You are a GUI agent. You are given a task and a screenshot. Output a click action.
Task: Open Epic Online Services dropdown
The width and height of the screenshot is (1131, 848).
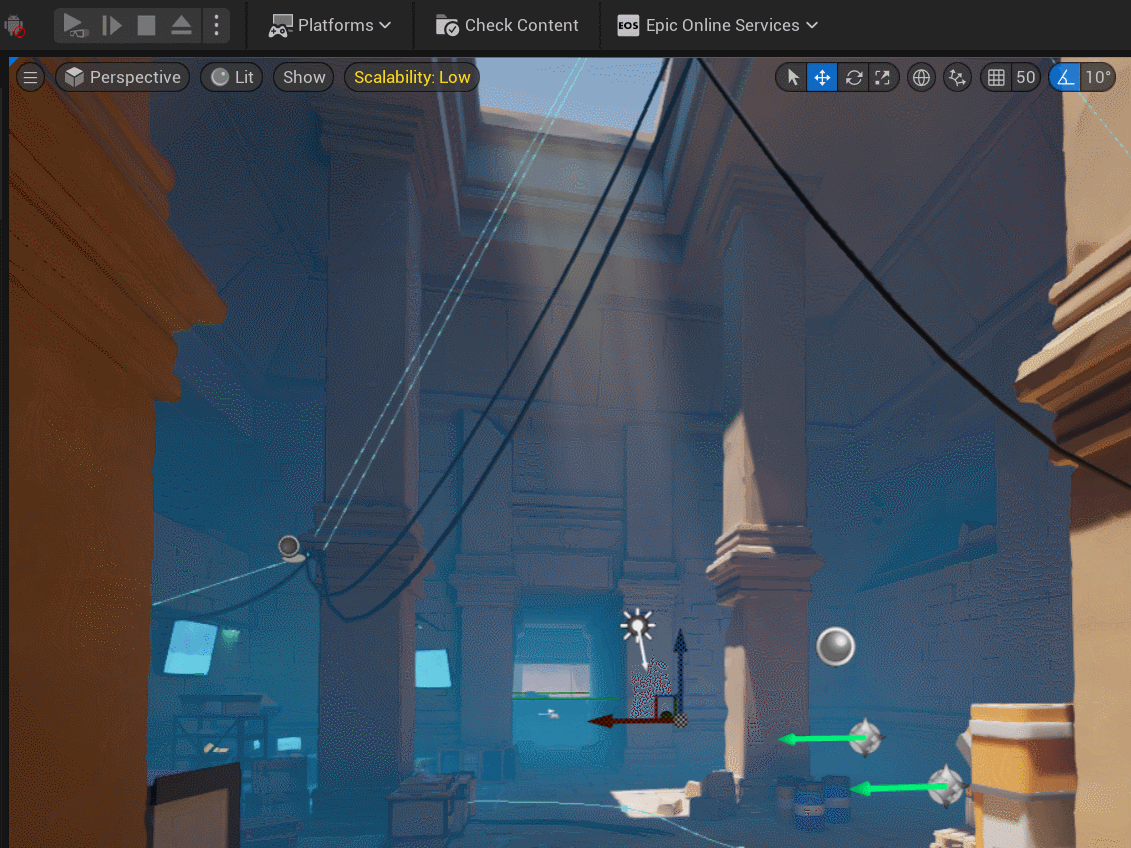click(x=718, y=26)
